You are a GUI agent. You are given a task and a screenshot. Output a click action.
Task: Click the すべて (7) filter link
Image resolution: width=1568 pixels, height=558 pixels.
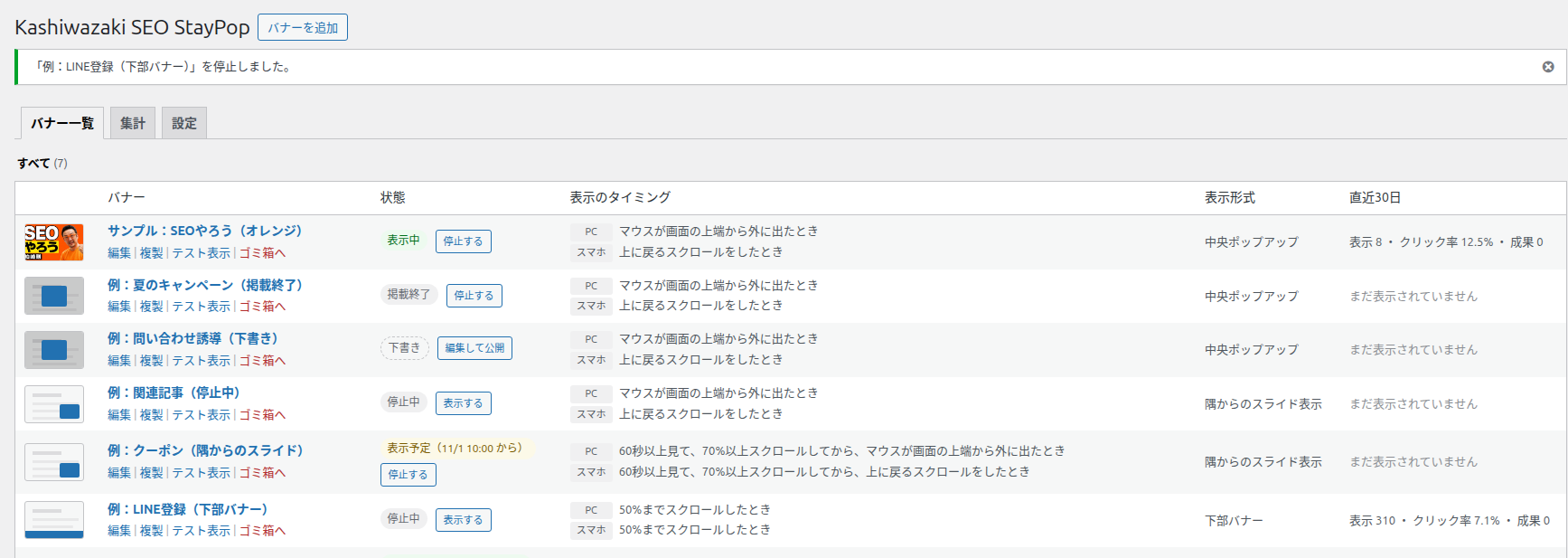(42, 163)
